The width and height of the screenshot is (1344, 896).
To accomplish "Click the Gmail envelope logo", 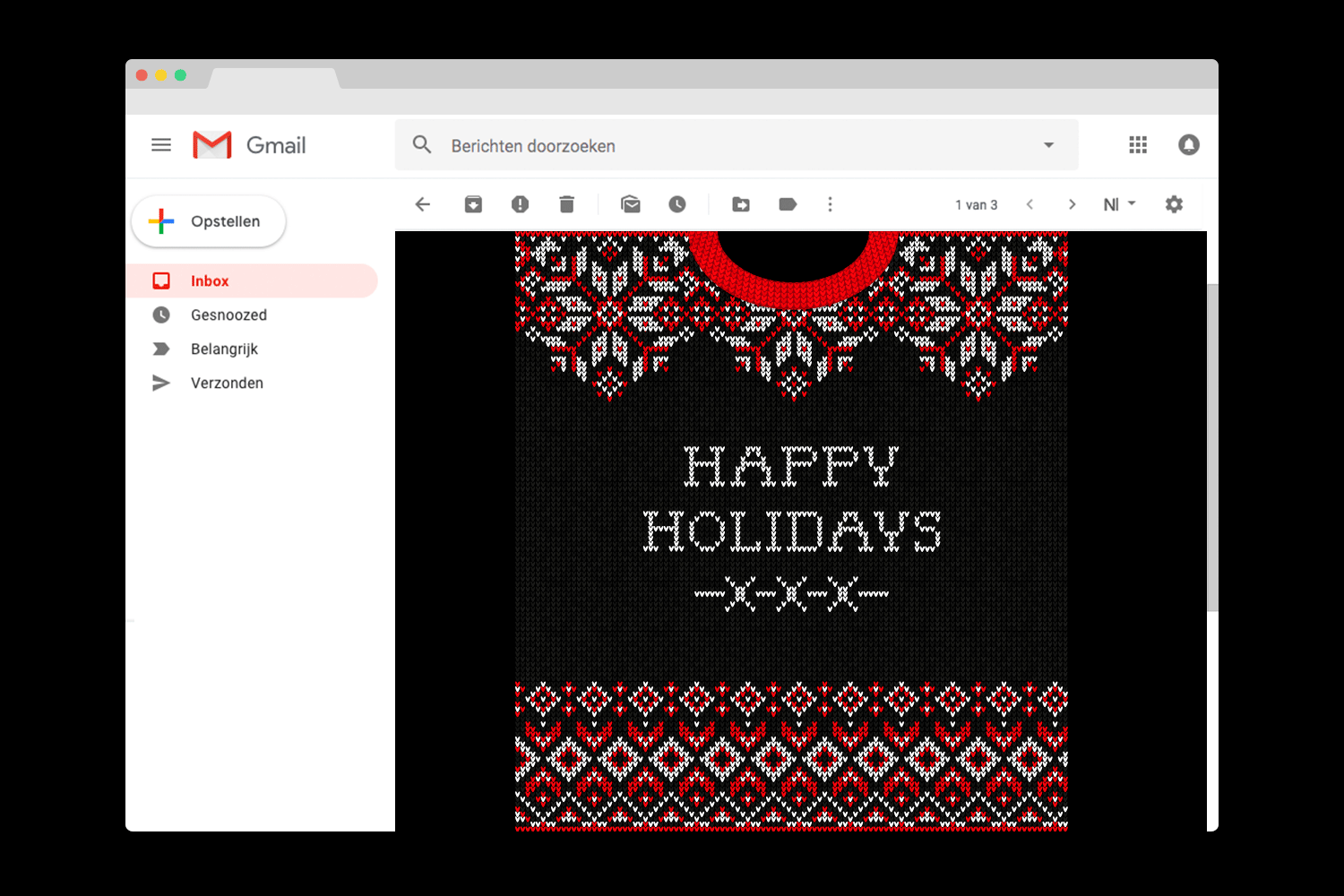I will 212,145.
